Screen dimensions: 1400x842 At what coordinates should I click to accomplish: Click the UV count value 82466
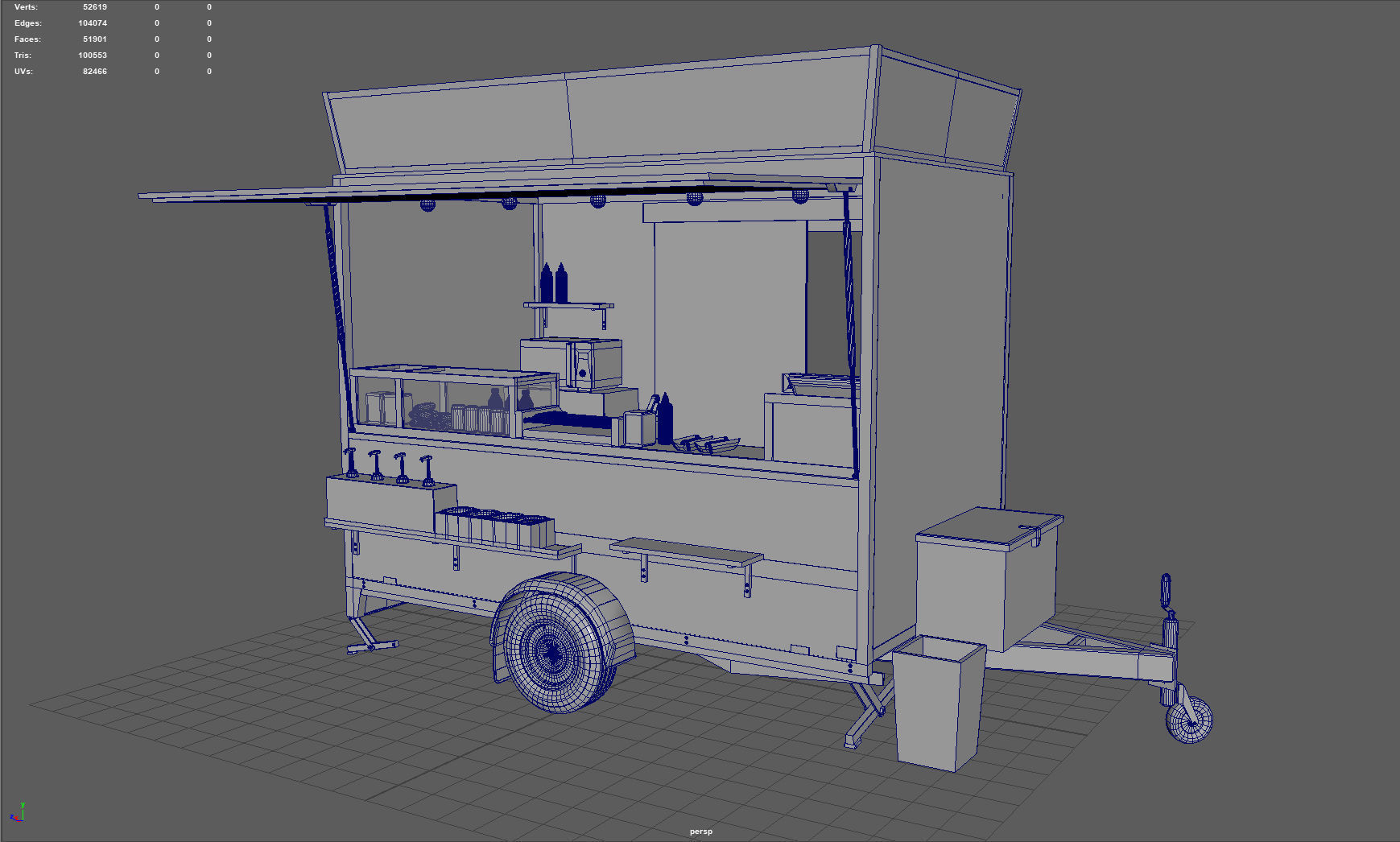[x=95, y=71]
